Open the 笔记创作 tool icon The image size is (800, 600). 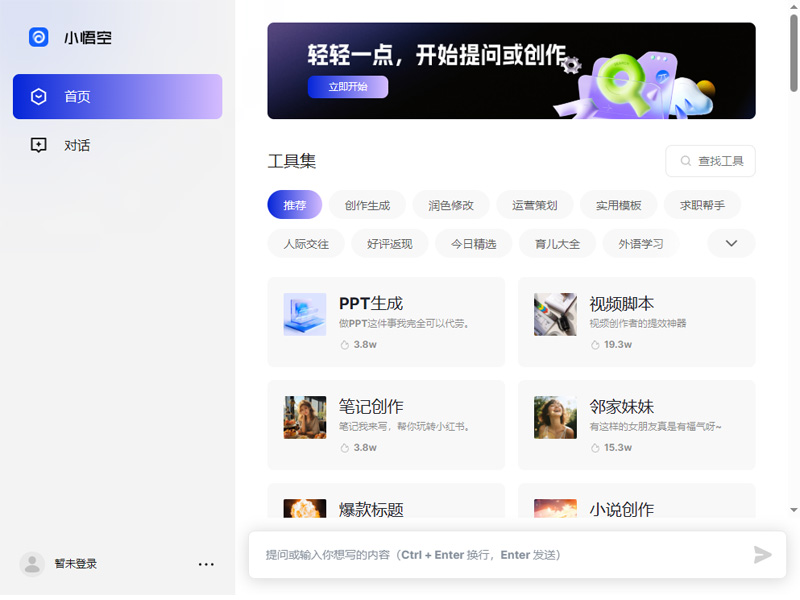tap(305, 417)
